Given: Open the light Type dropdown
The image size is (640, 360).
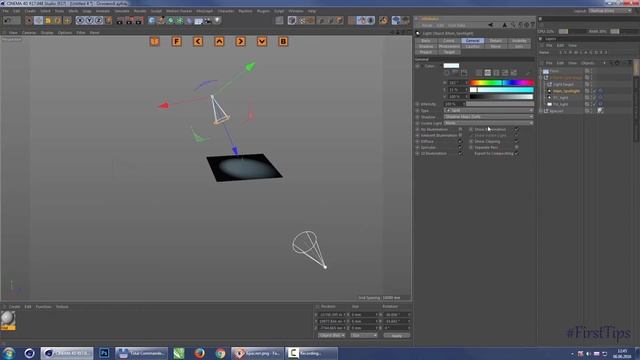Looking at the screenshot, I should click(489, 111).
